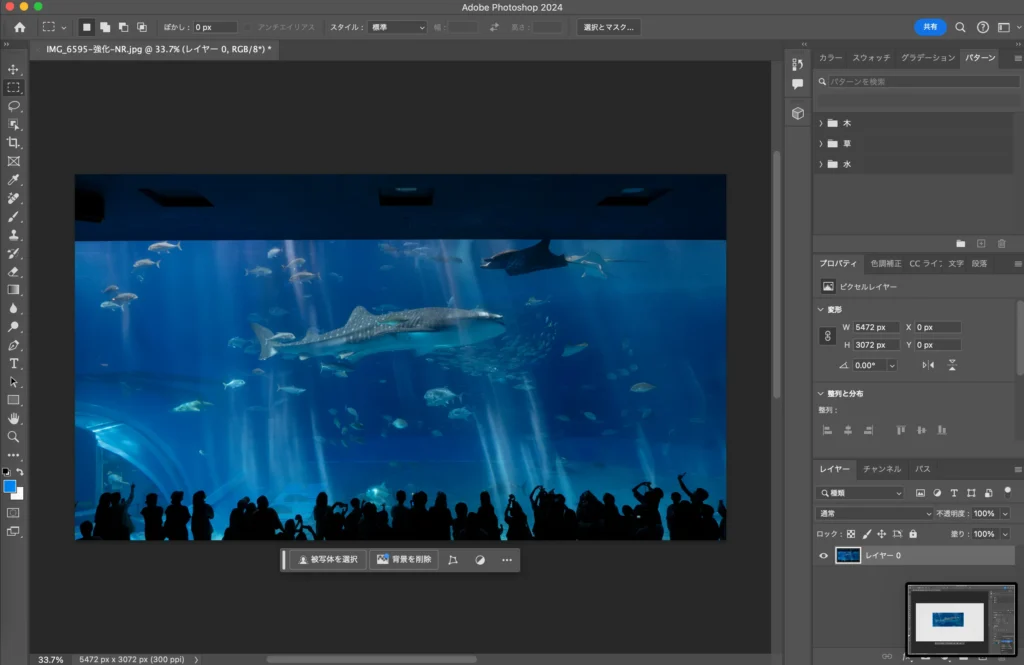Expand the 木 pattern folder
Viewport: 1024px width, 665px height.
coord(821,123)
